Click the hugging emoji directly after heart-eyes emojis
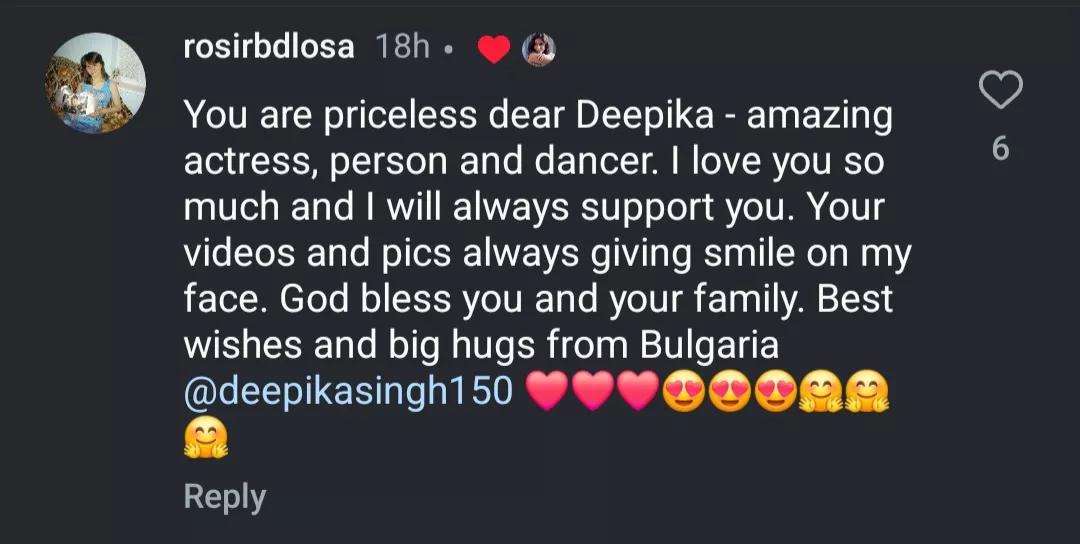 821,391
